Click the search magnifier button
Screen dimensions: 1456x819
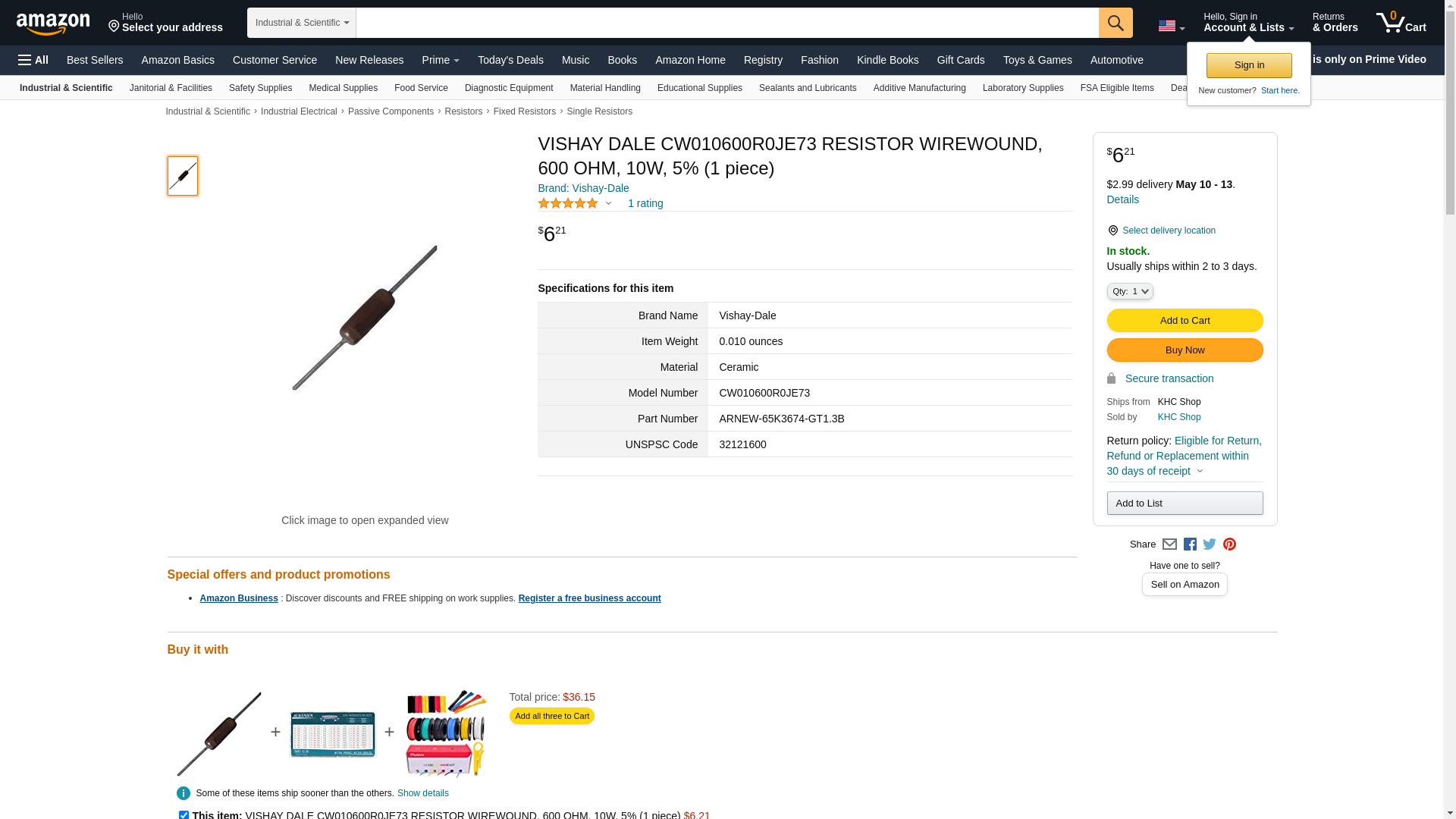click(1115, 23)
